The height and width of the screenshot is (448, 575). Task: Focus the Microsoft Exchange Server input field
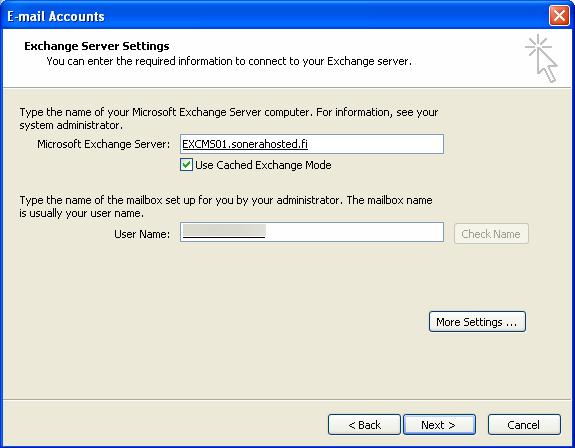coord(312,144)
